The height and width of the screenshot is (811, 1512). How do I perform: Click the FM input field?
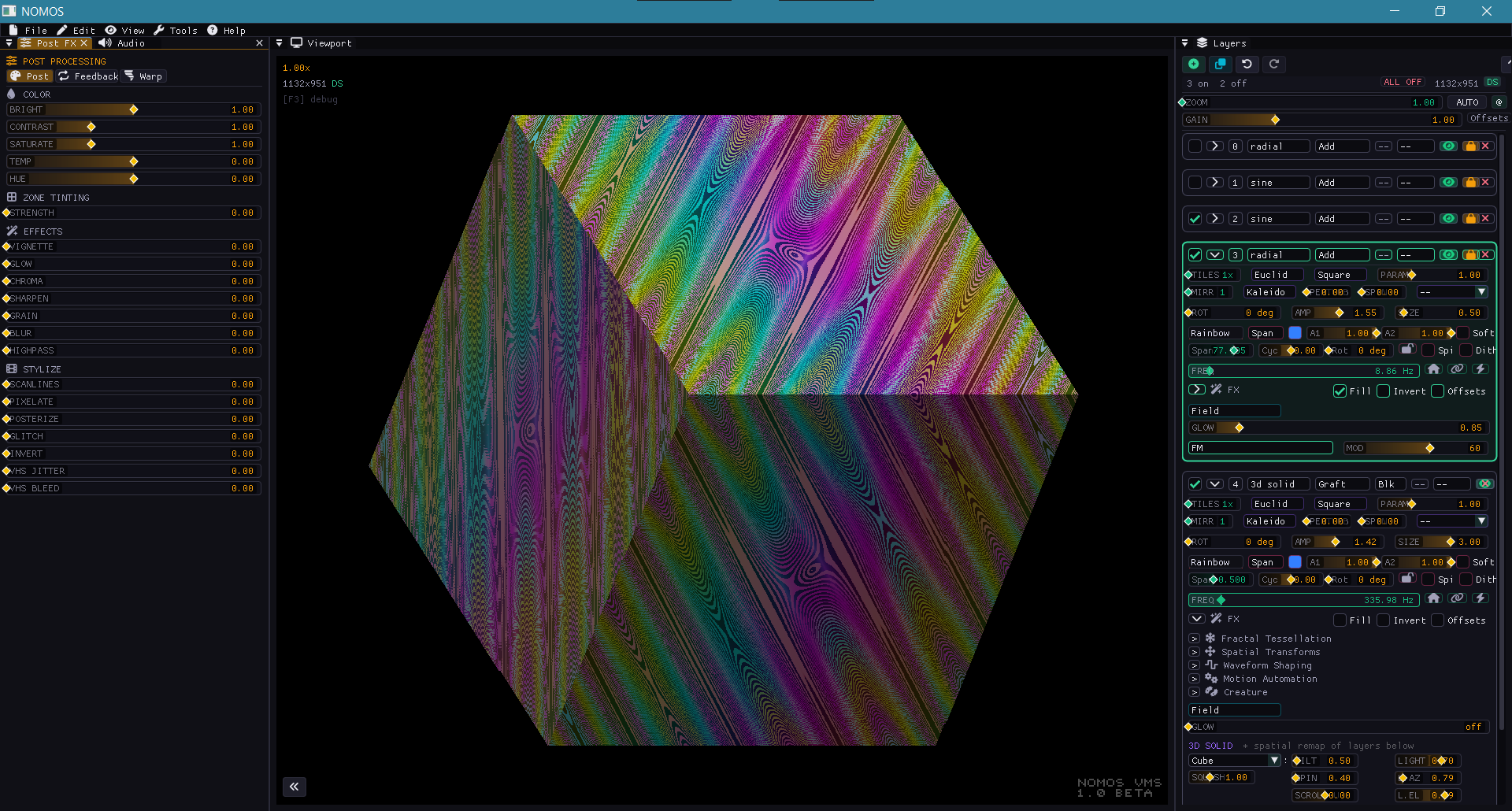point(1260,447)
